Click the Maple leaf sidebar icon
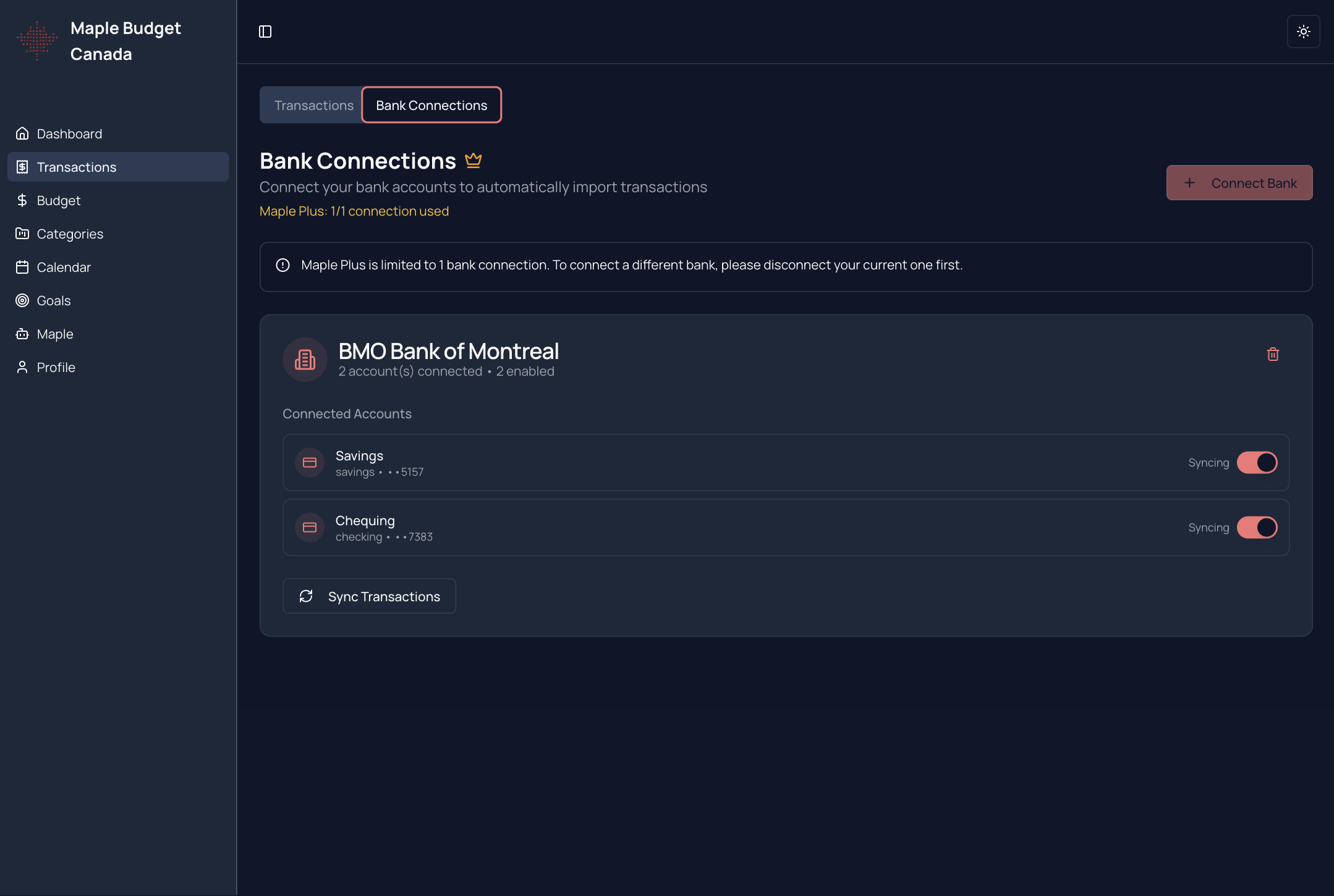 pos(22,334)
